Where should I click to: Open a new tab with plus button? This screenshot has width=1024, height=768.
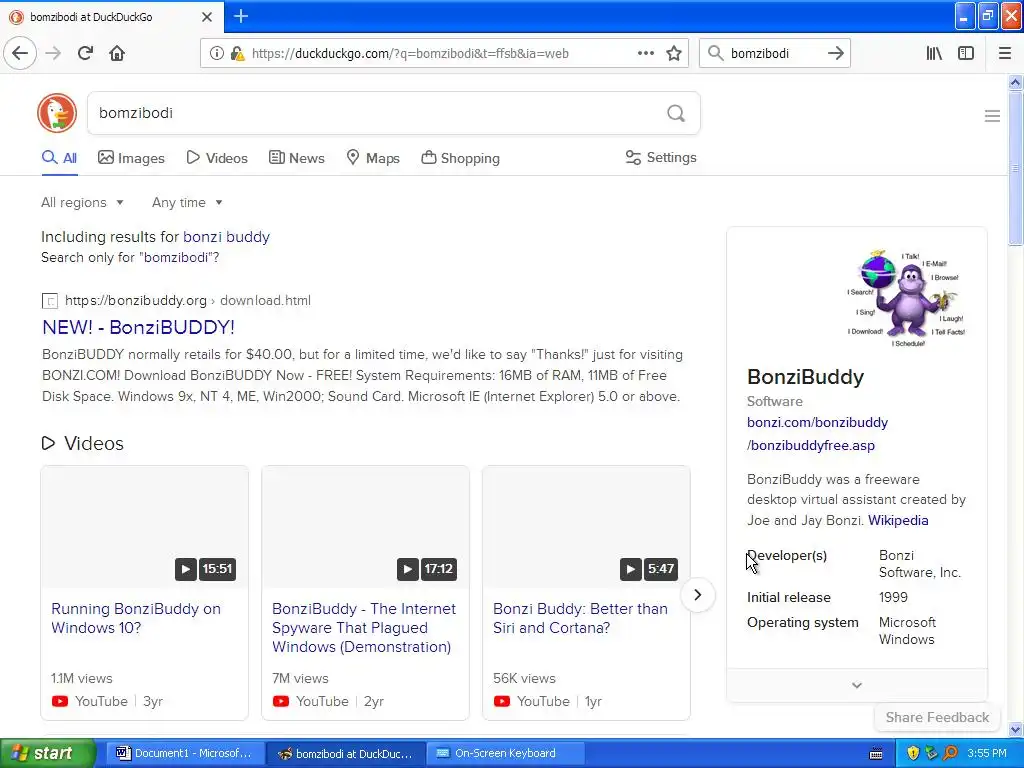coord(241,16)
